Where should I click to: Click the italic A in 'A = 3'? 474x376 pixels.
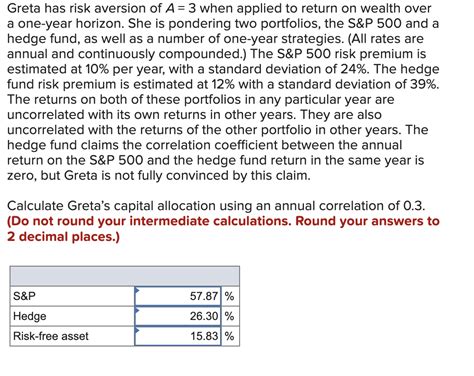[169, 8]
